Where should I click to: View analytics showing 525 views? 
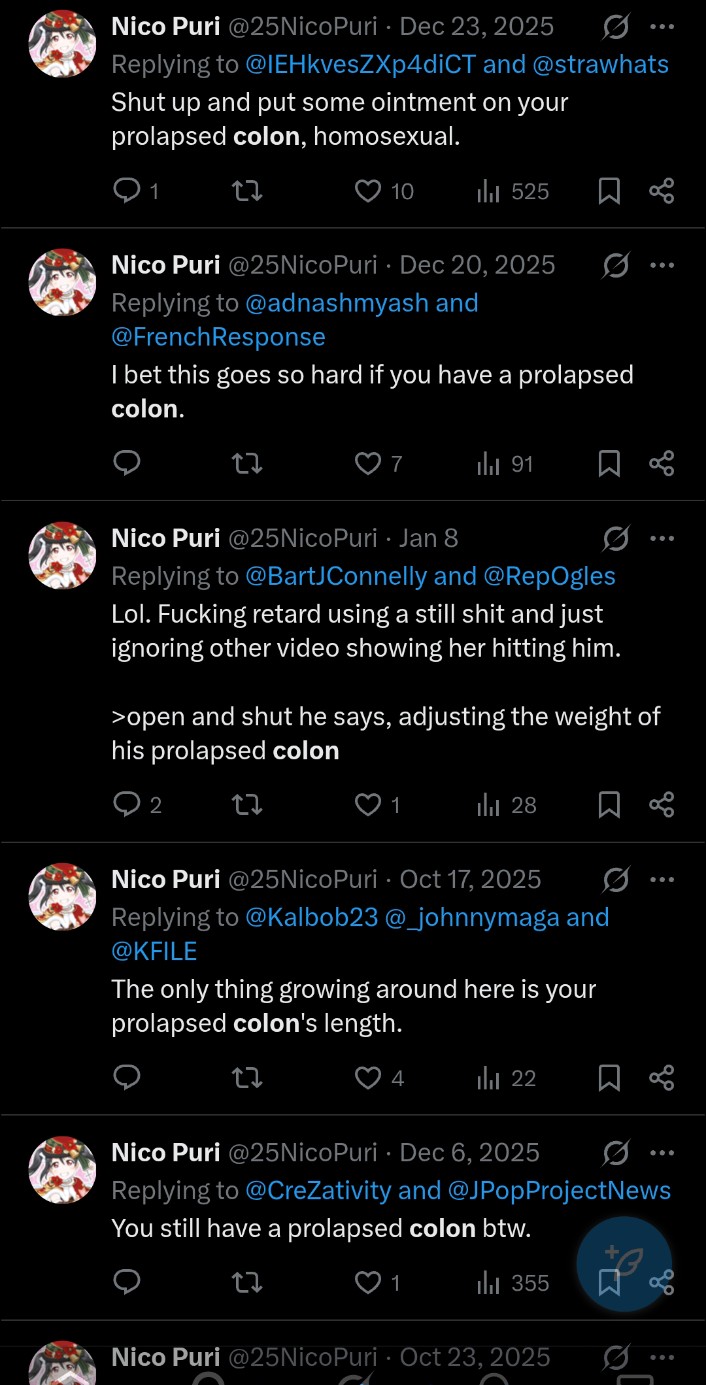(x=513, y=191)
